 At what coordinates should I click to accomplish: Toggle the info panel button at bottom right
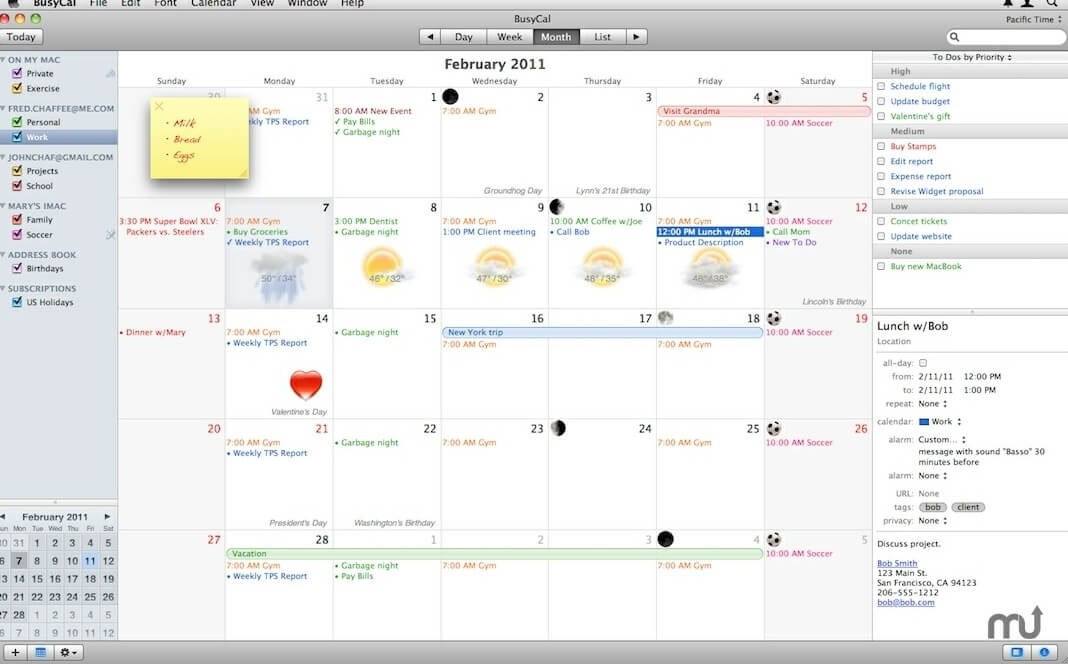coord(1044,652)
